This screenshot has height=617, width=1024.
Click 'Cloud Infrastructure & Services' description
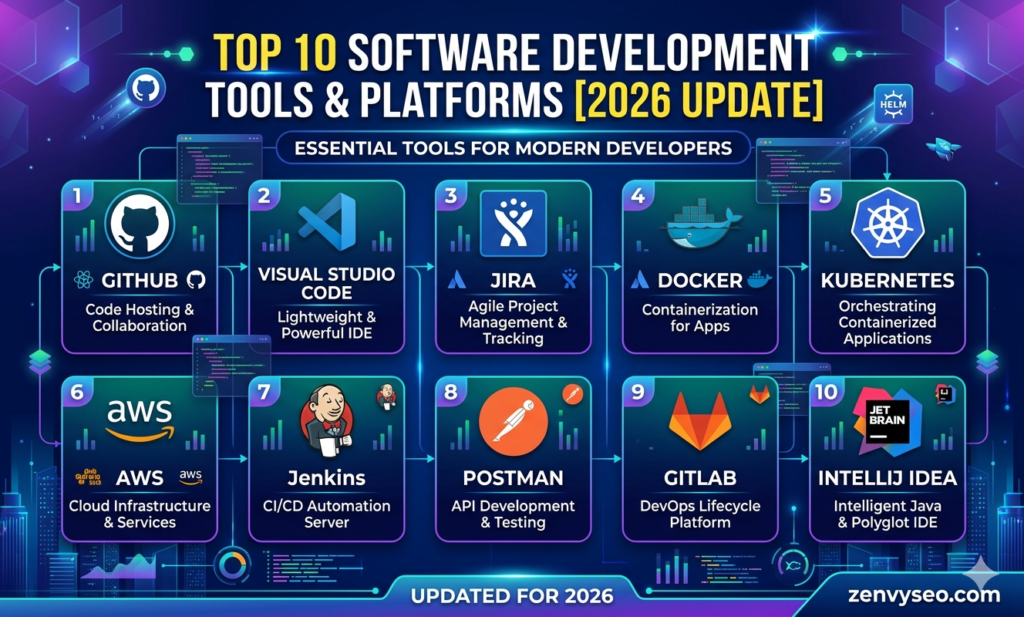click(x=140, y=514)
